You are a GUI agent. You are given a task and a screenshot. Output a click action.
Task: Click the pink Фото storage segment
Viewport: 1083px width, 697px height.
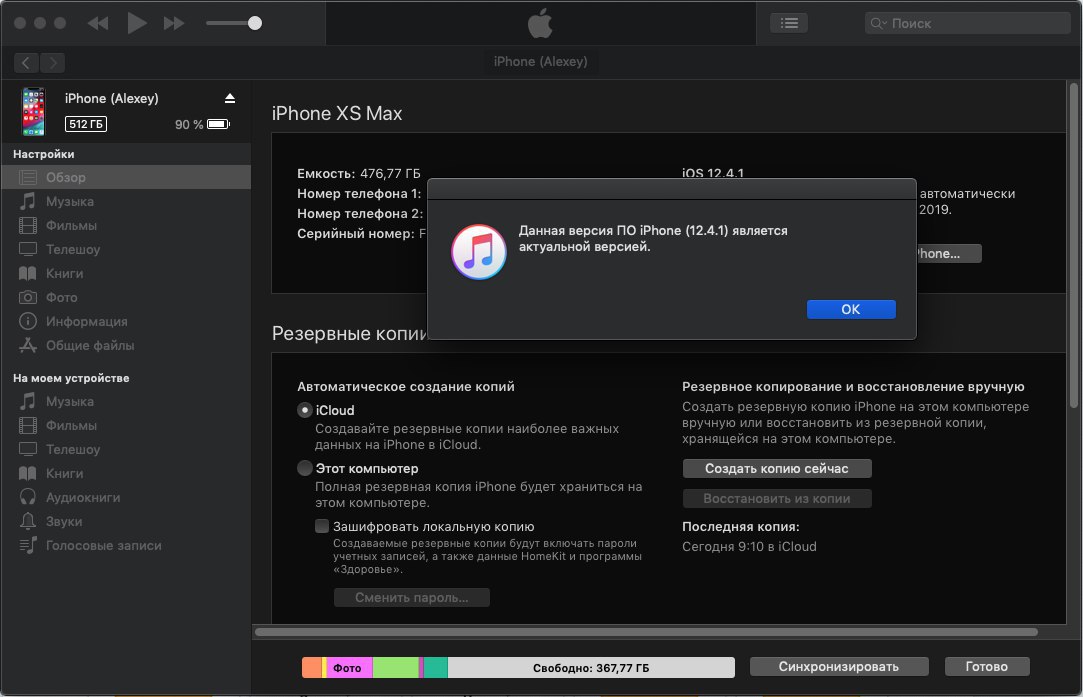349,667
